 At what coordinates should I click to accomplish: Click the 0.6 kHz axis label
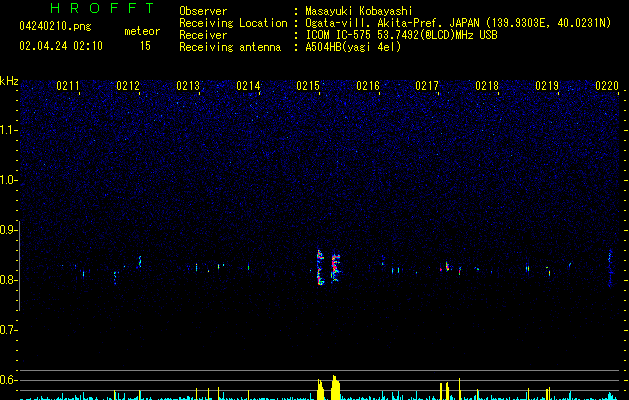[x=8, y=380]
